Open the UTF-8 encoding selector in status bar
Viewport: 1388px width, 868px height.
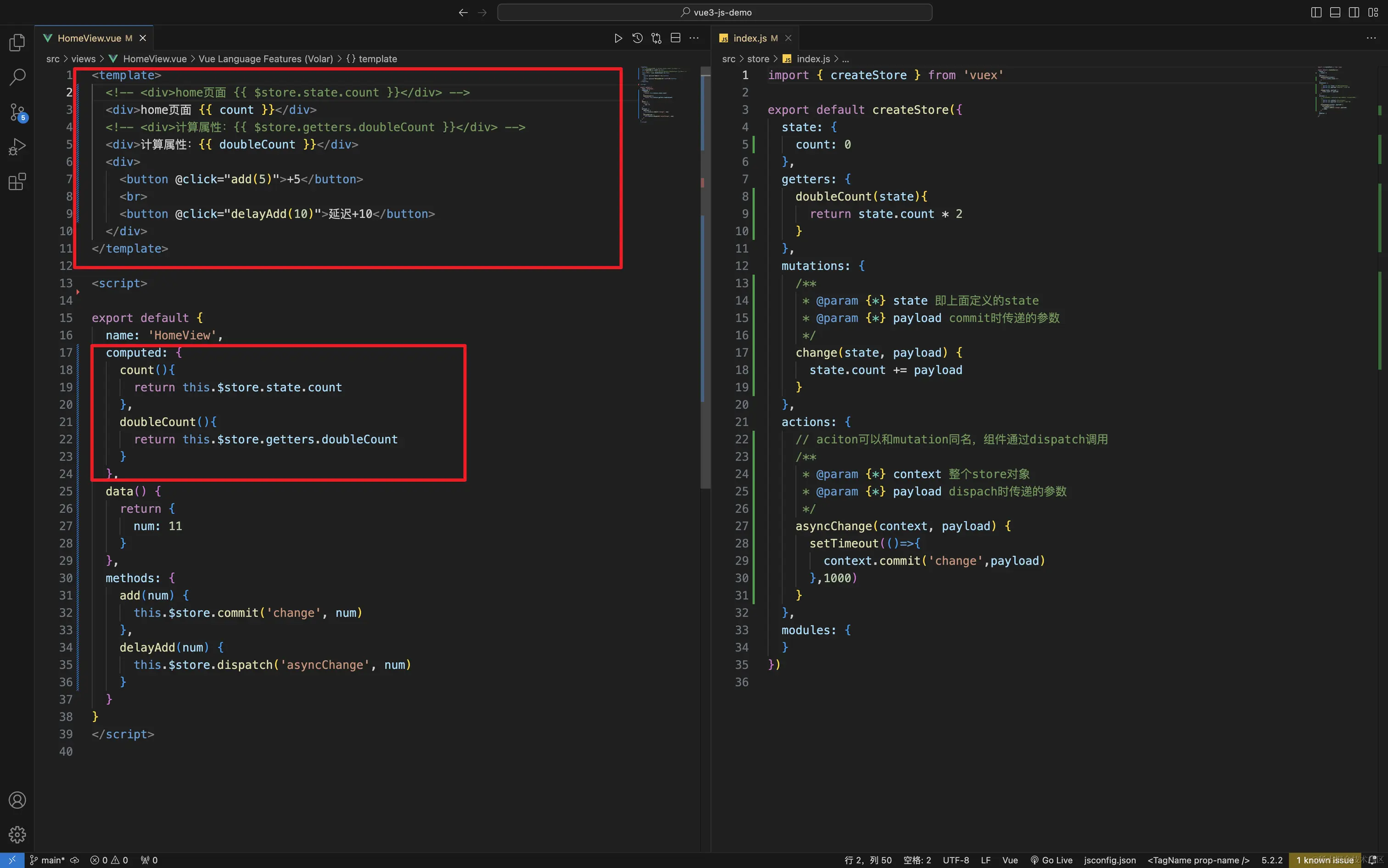click(956, 860)
